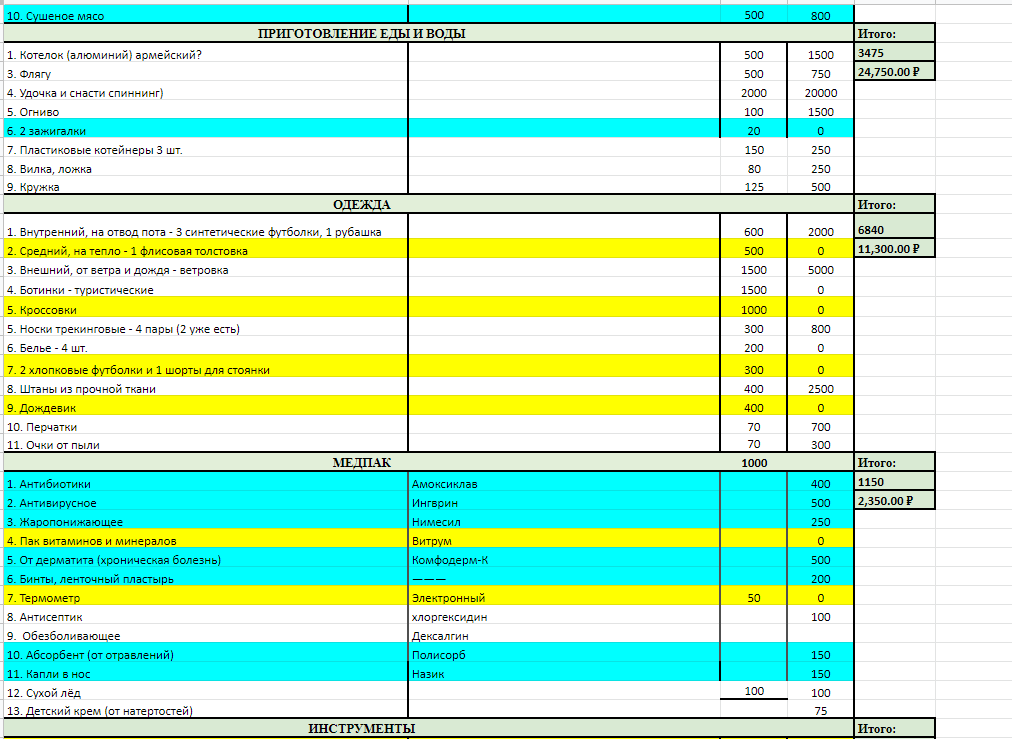The width and height of the screenshot is (1012, 739).
Task: Select the 'Полисорб' cell
Action: point(564,654)
